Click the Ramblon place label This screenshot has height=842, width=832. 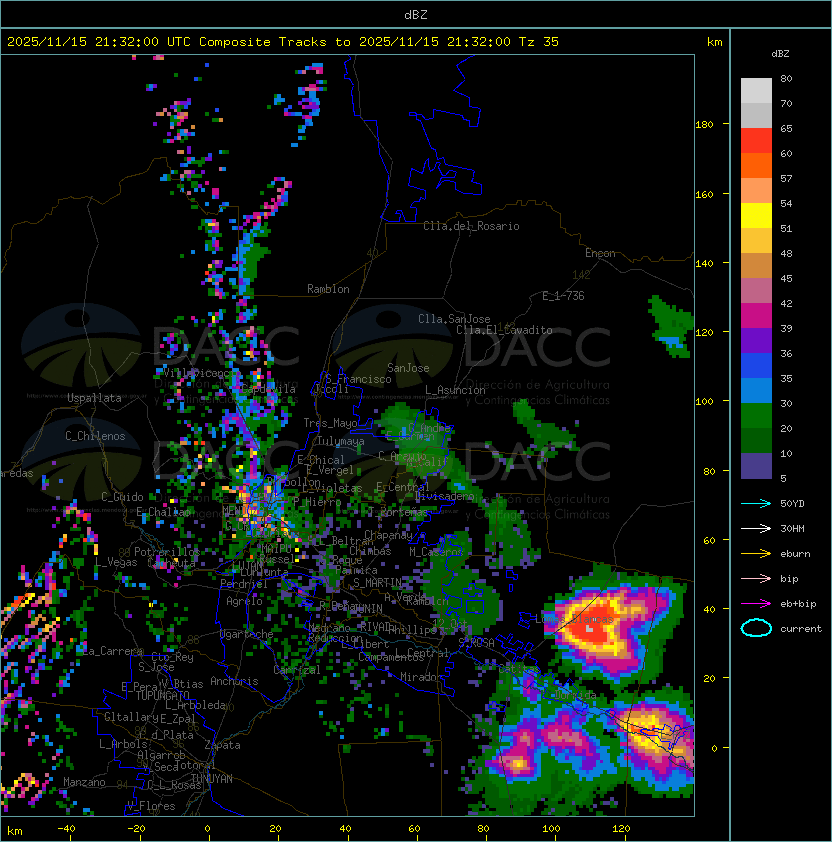point(328,289)
